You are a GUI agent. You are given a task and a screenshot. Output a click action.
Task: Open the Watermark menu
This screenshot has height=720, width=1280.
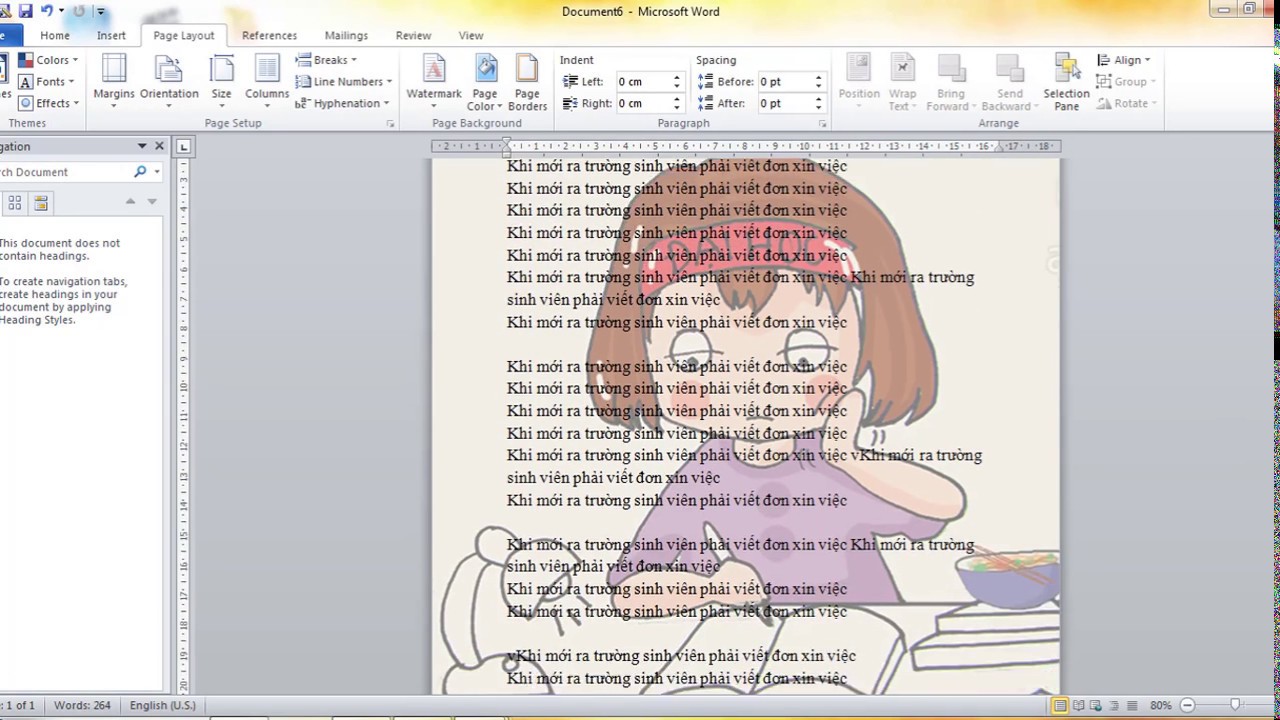[x=433, y=81]
